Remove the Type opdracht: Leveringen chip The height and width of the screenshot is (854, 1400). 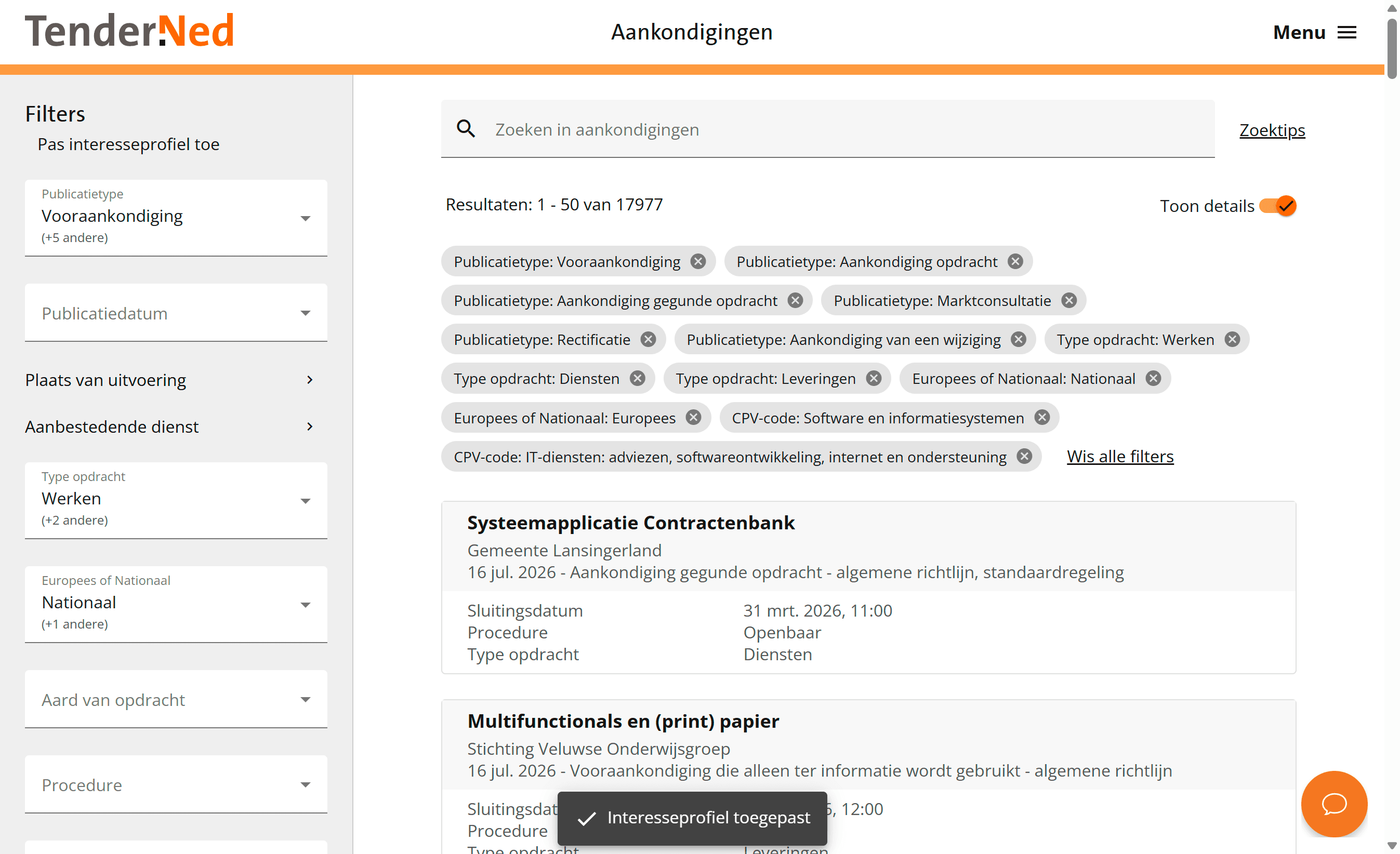pyautogui.click(x=873, y=378)
